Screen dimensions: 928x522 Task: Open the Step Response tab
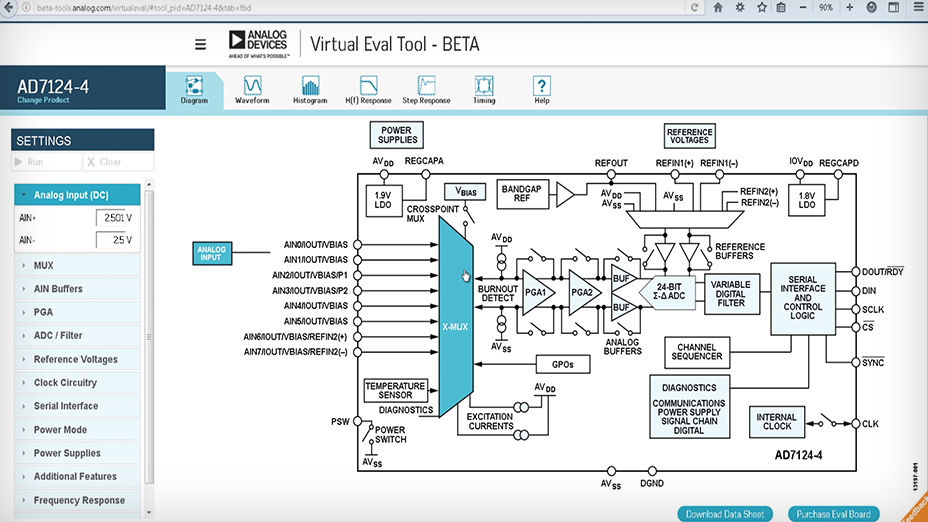(x=426, y=90)
